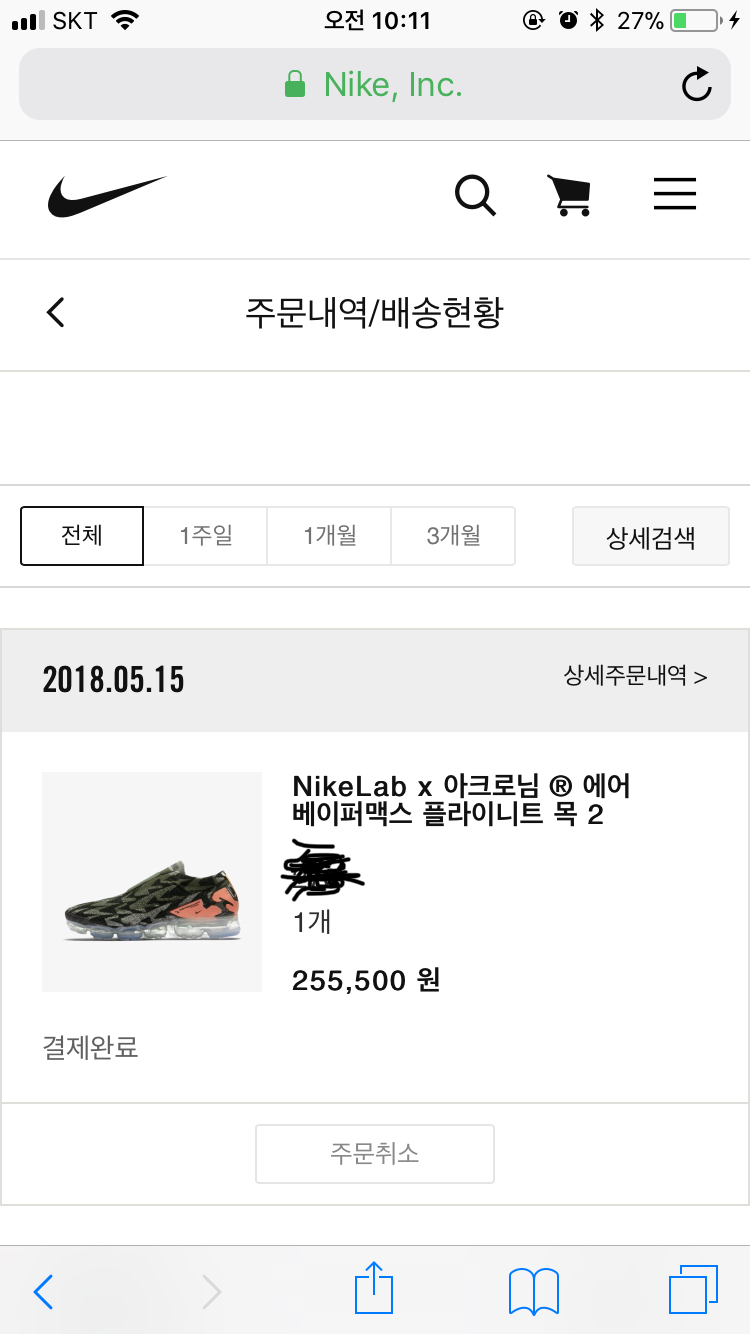Tap the VaporMax shoe product thumbnail

152,882
